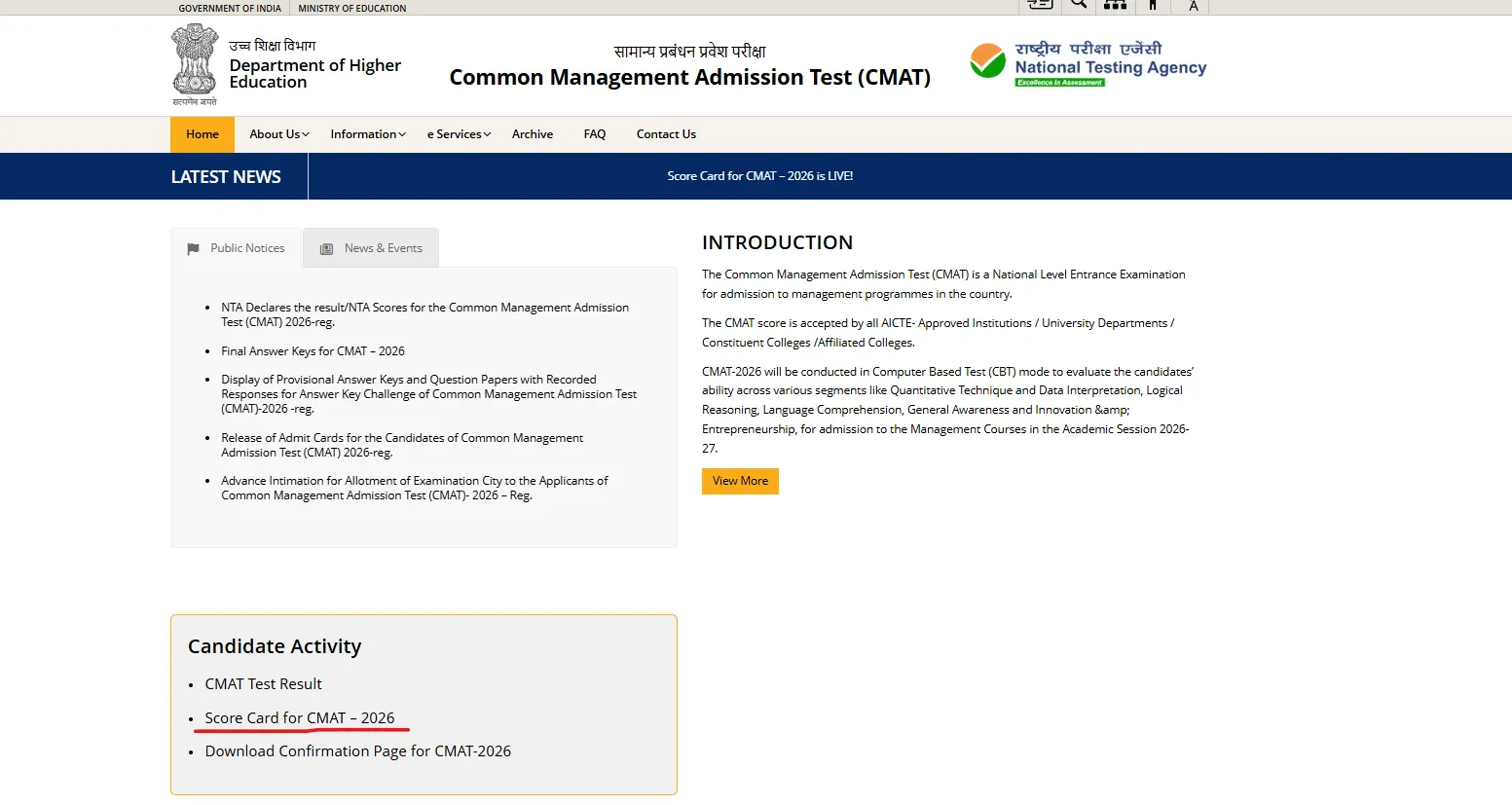Click the GOVERNMENT OF INDIA top link
The width and height of the screenshot is (1512, 805).
coord(230,8)
